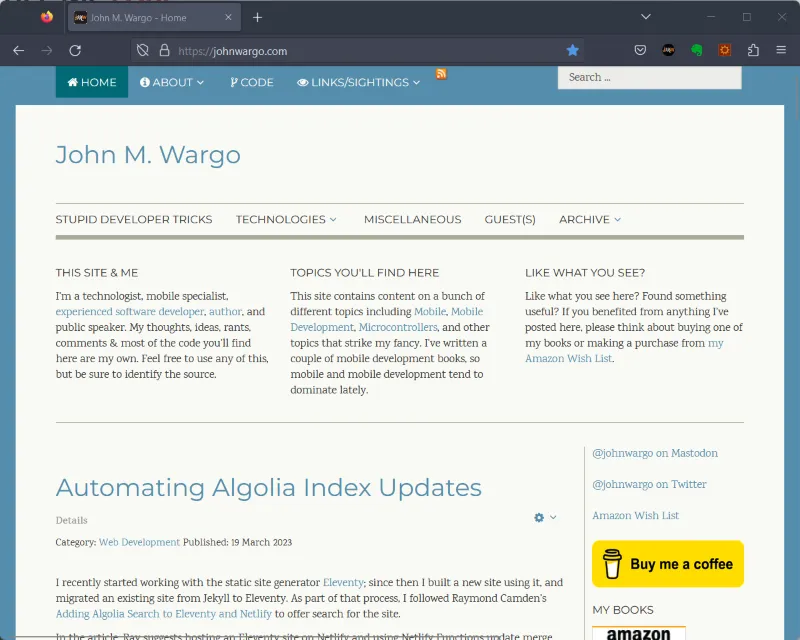Open the GUEST(S) category
The height and width of the screenshot is (640, 800).
pyautogui.click(x=510, y=219)
